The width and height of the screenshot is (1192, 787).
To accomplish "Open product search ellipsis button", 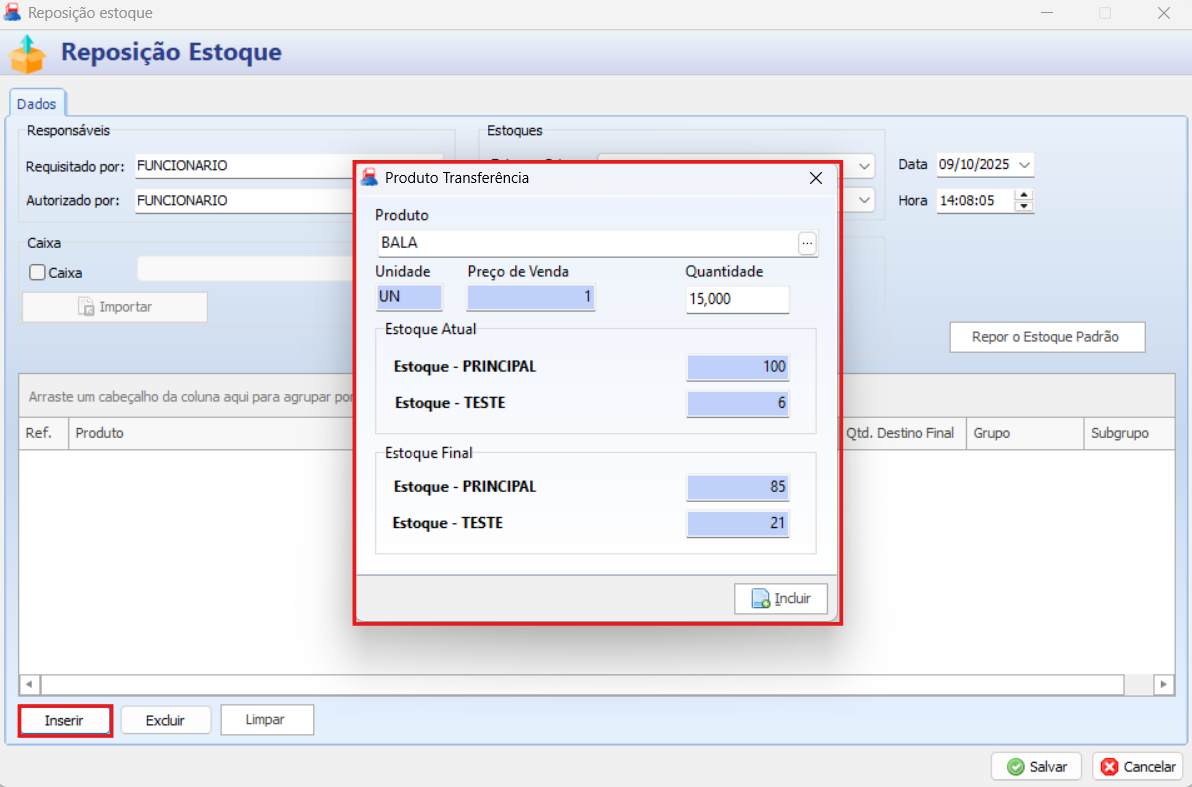I will [807, 243].
